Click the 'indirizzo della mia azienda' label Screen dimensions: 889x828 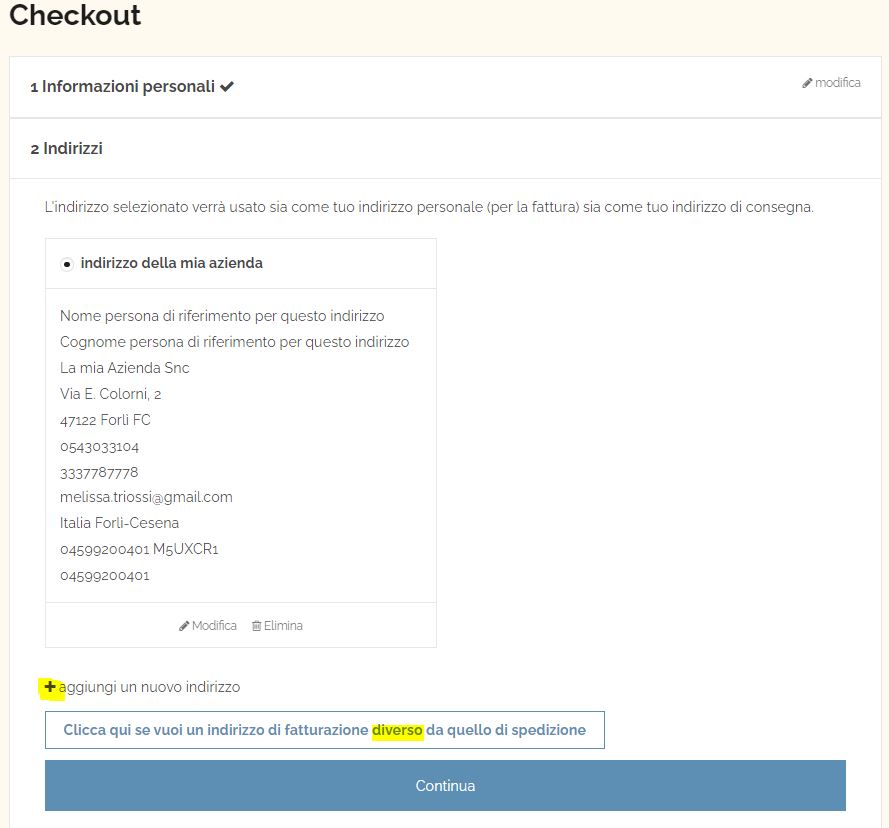pos(172,263)
